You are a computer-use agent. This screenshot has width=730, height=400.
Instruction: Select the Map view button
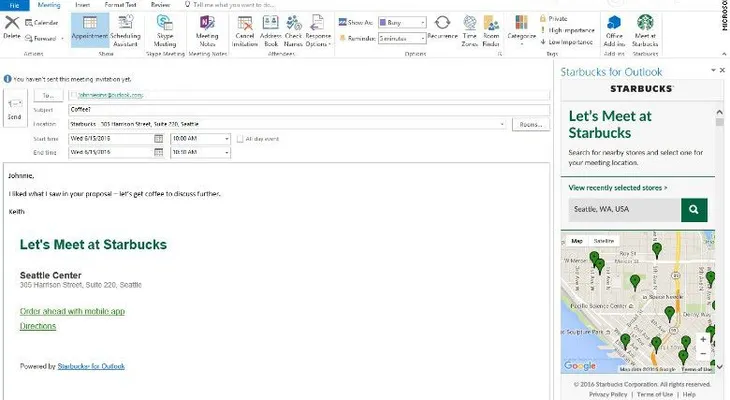pyautogui.click(x=577, y=241)
